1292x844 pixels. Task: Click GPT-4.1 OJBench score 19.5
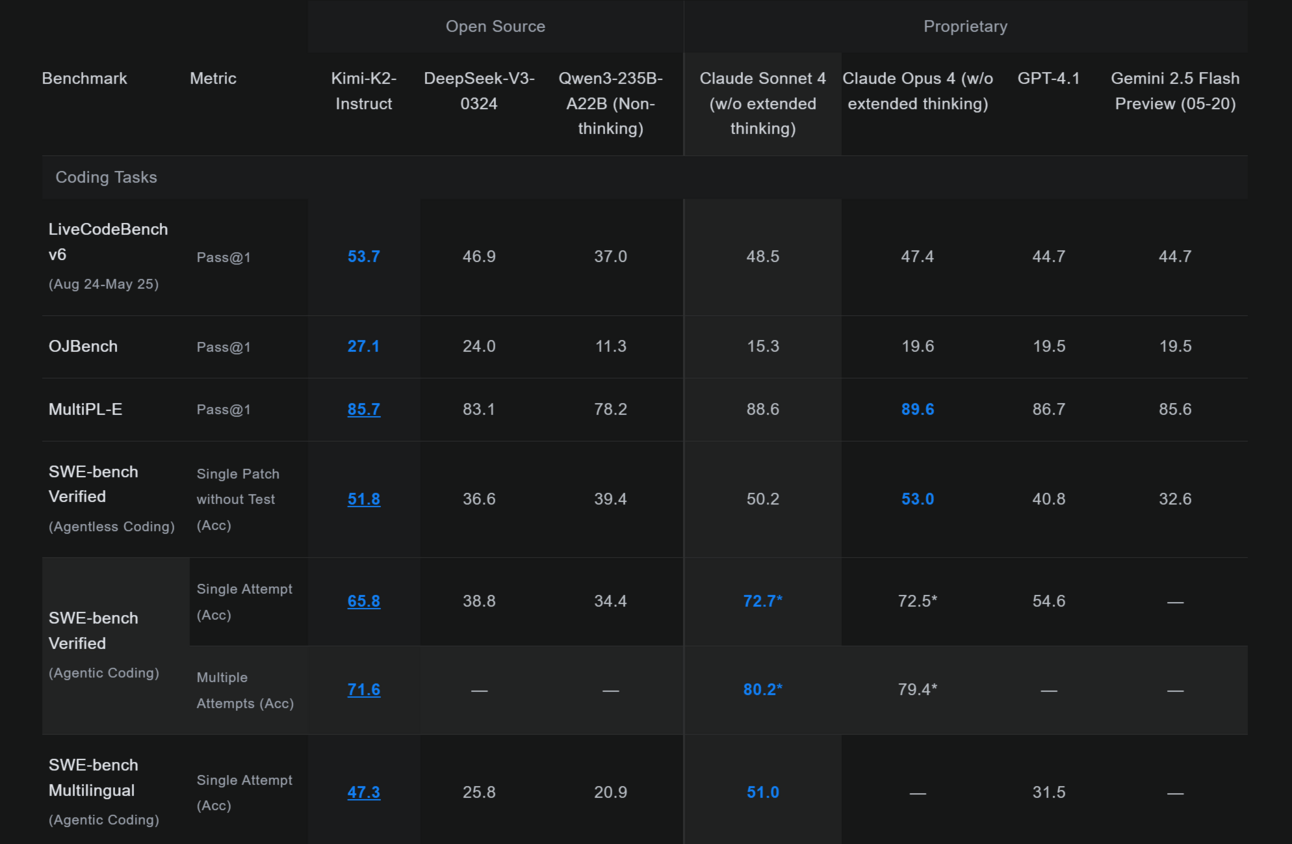[1049, 346]
